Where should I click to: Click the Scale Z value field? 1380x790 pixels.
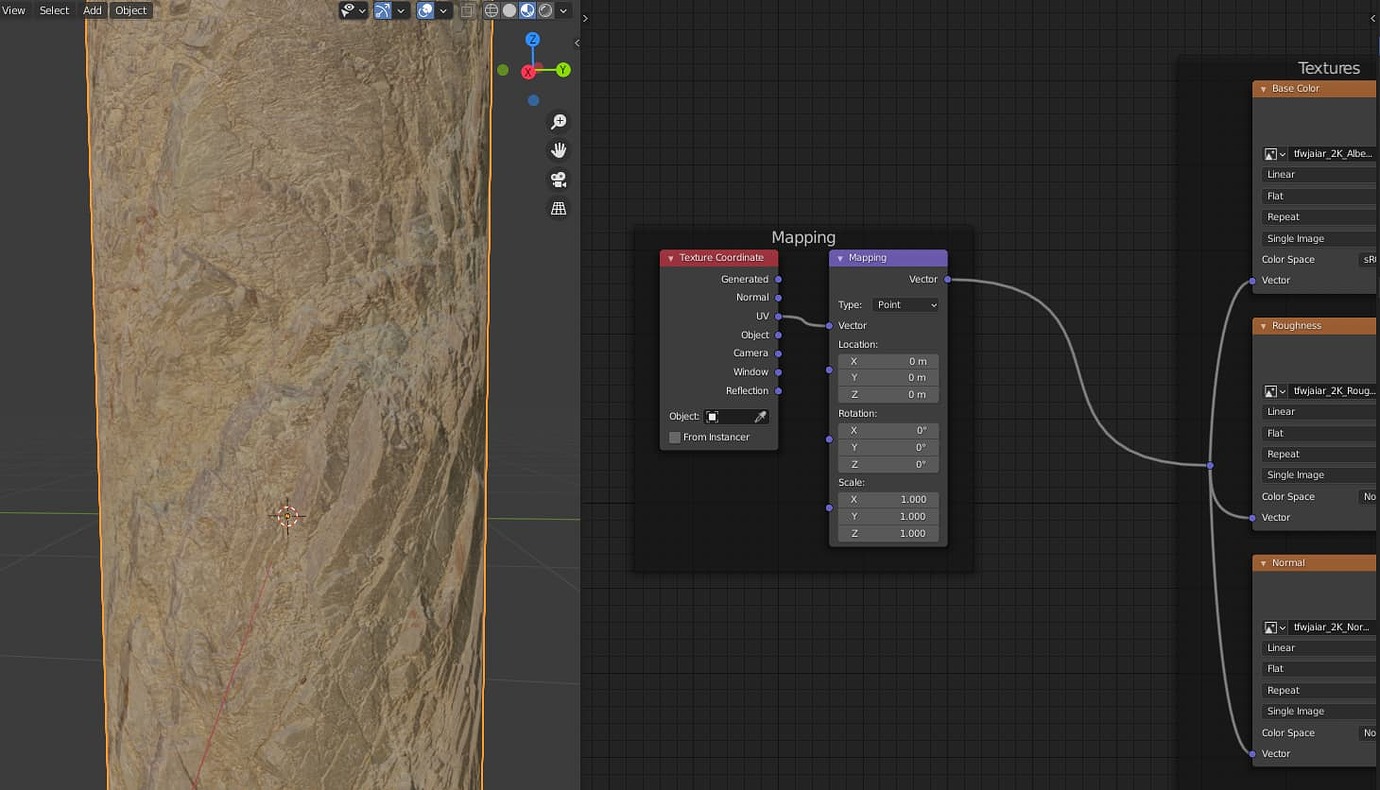tap(888, 533)
